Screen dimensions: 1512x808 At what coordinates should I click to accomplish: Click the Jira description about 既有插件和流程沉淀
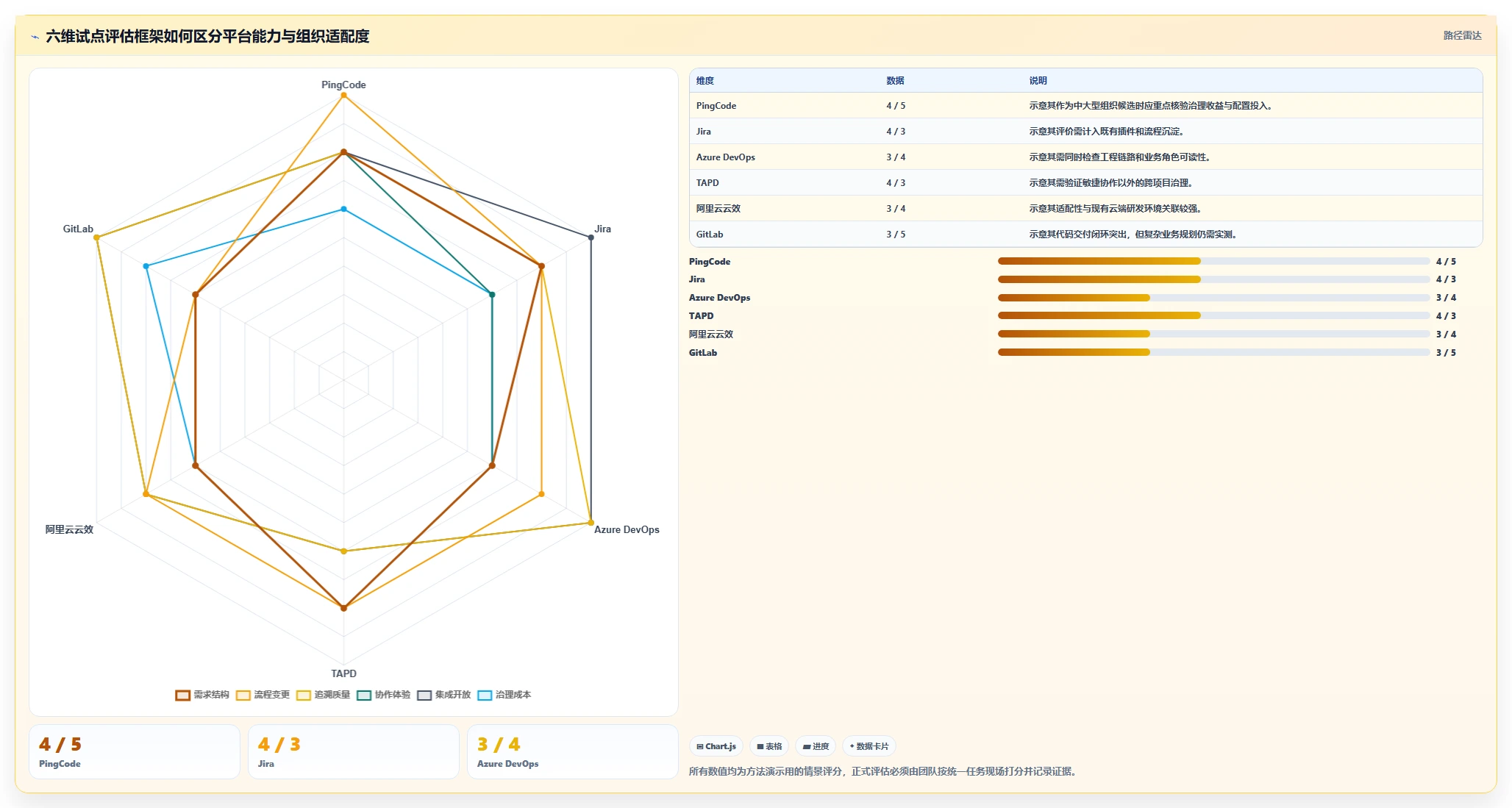[x=1106, y=132]
